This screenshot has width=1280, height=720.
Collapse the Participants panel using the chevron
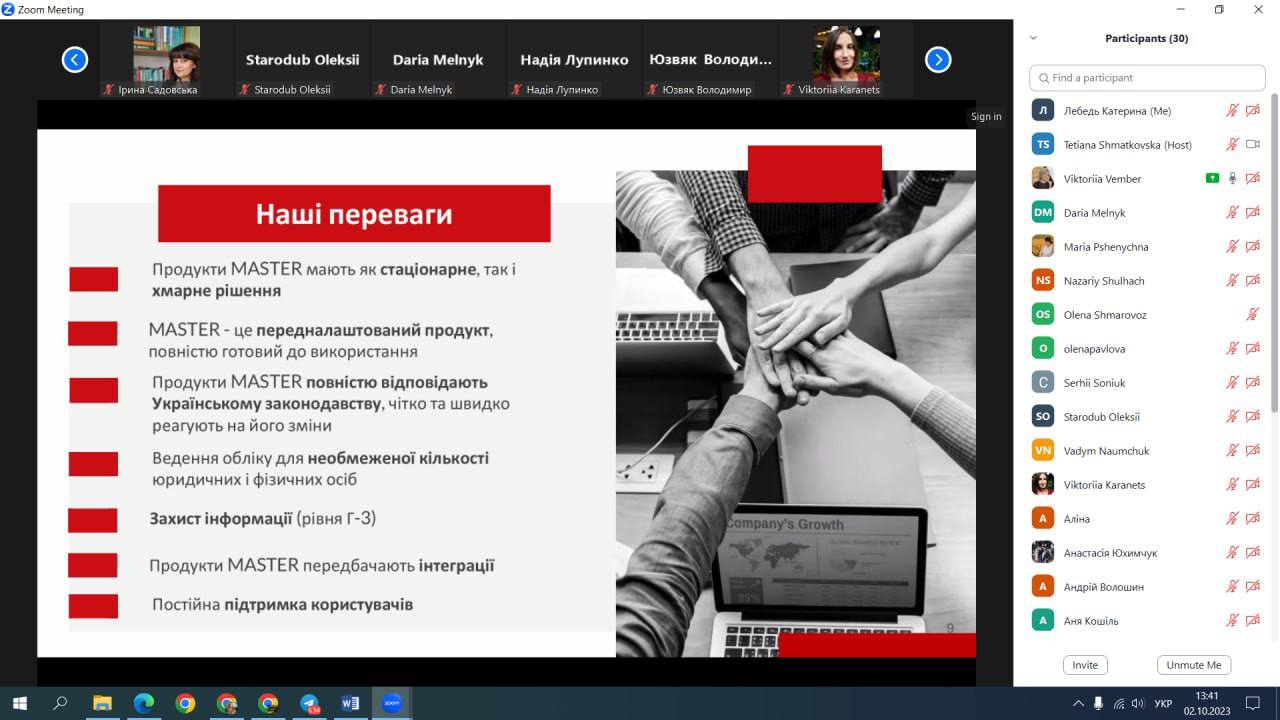[1034, 38]
